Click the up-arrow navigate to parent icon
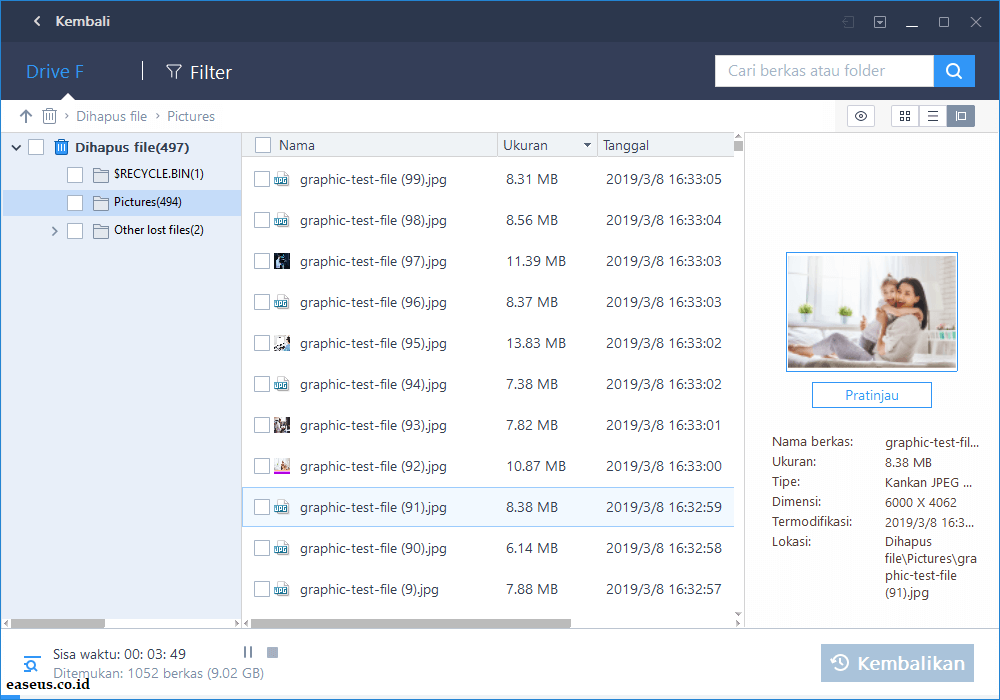This screenshot has width=1000, height=700. [26, 116]
